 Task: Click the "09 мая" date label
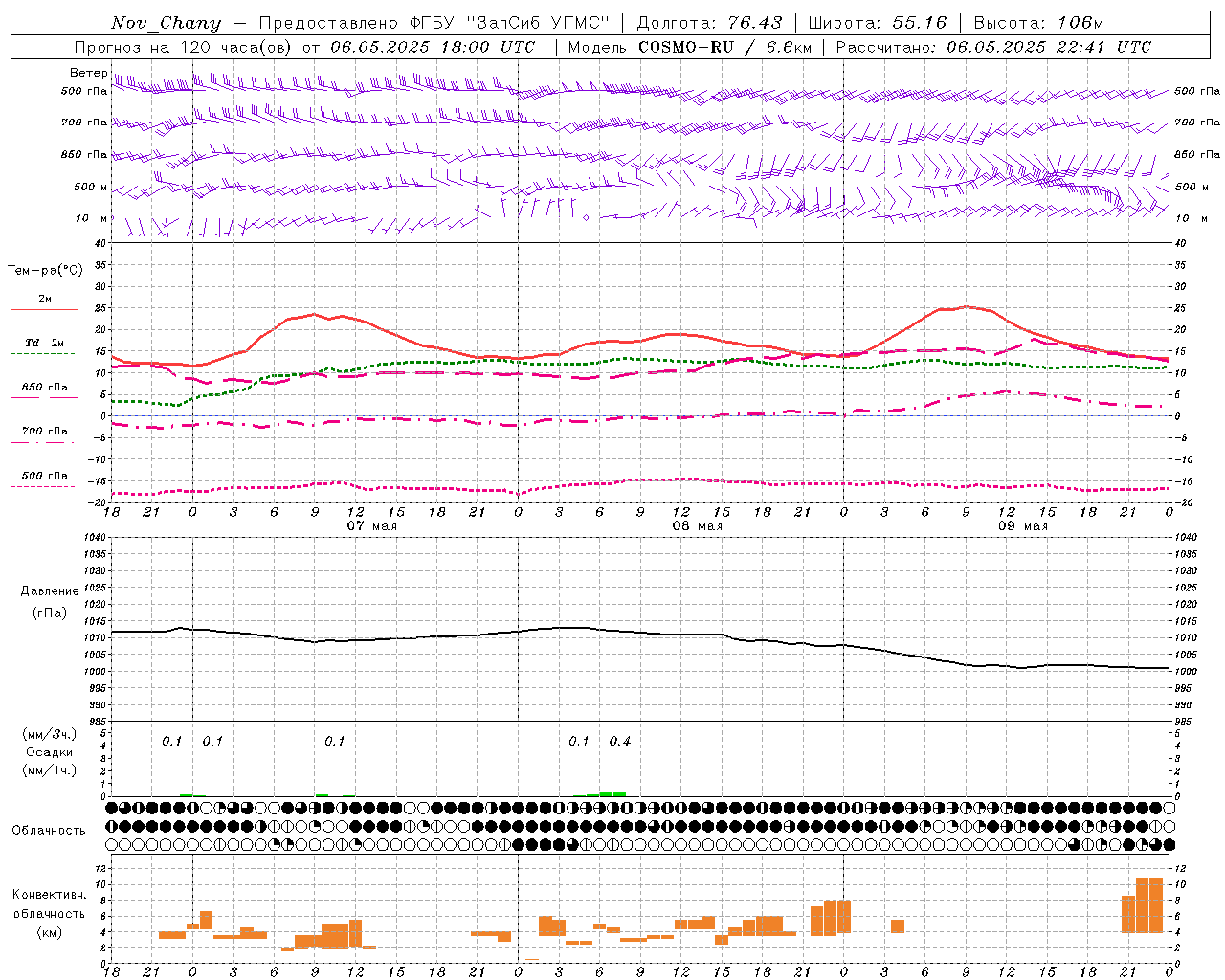[1022, 526]
